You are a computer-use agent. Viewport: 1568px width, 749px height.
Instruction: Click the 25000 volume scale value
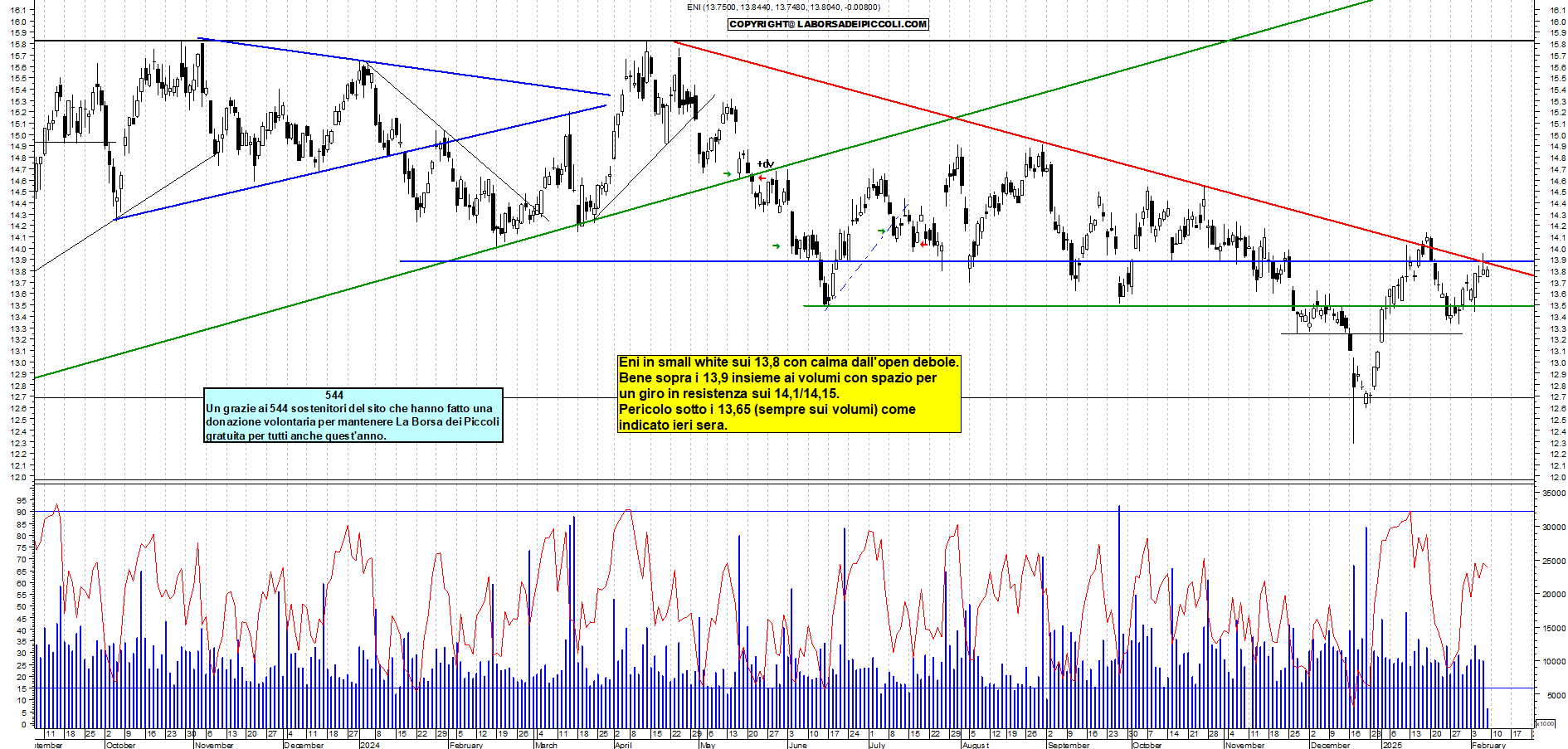1554,561
